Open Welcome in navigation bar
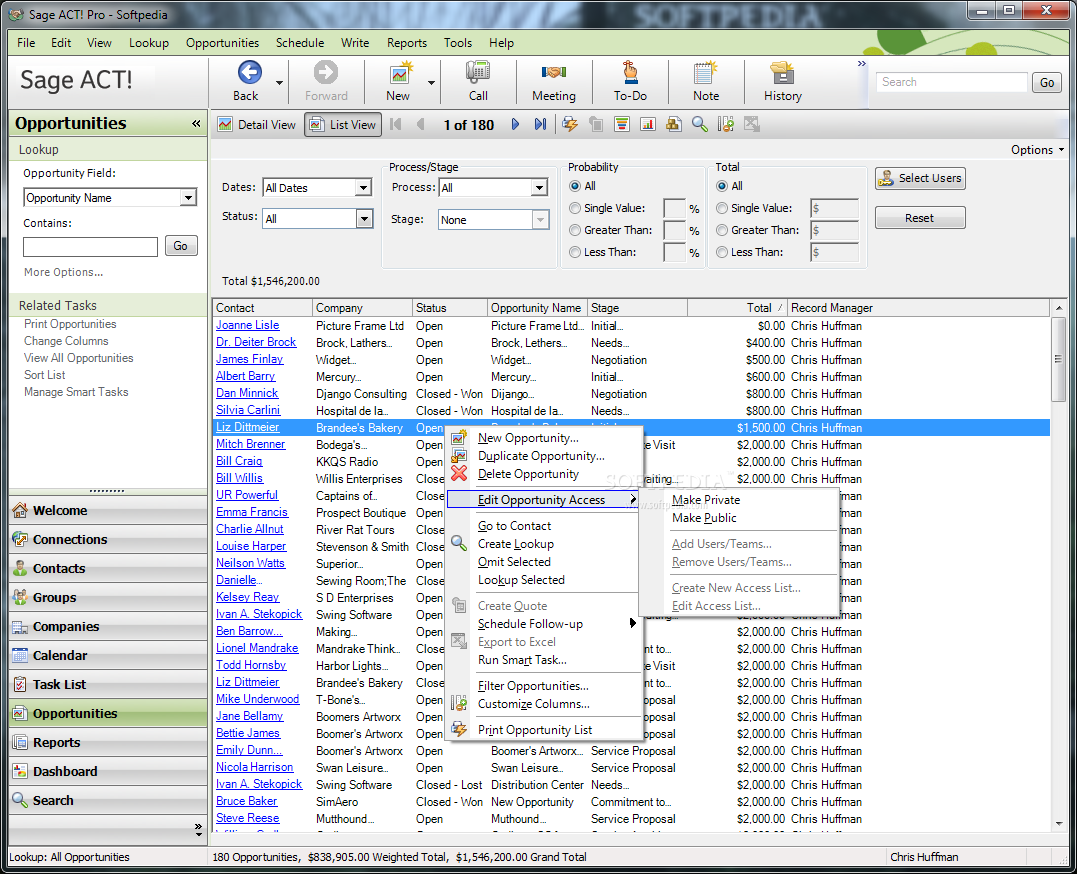 point(108,511)
